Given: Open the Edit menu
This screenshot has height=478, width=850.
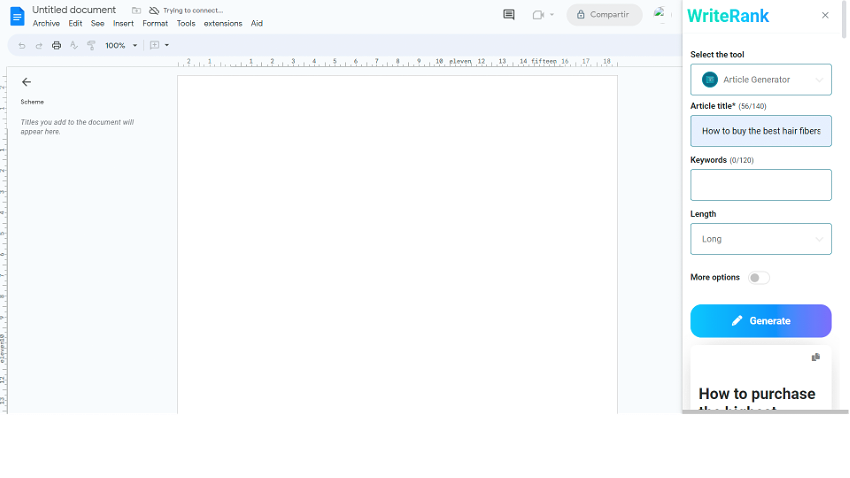Looking at the screenshot, I should point(75,23).
